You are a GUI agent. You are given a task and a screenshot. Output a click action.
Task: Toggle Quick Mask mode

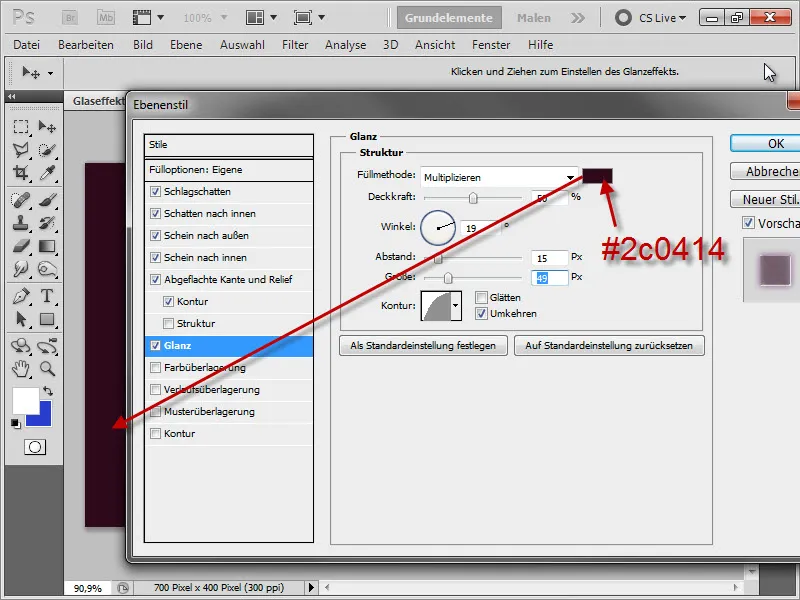pyautogui.click(x=35, y=447)
